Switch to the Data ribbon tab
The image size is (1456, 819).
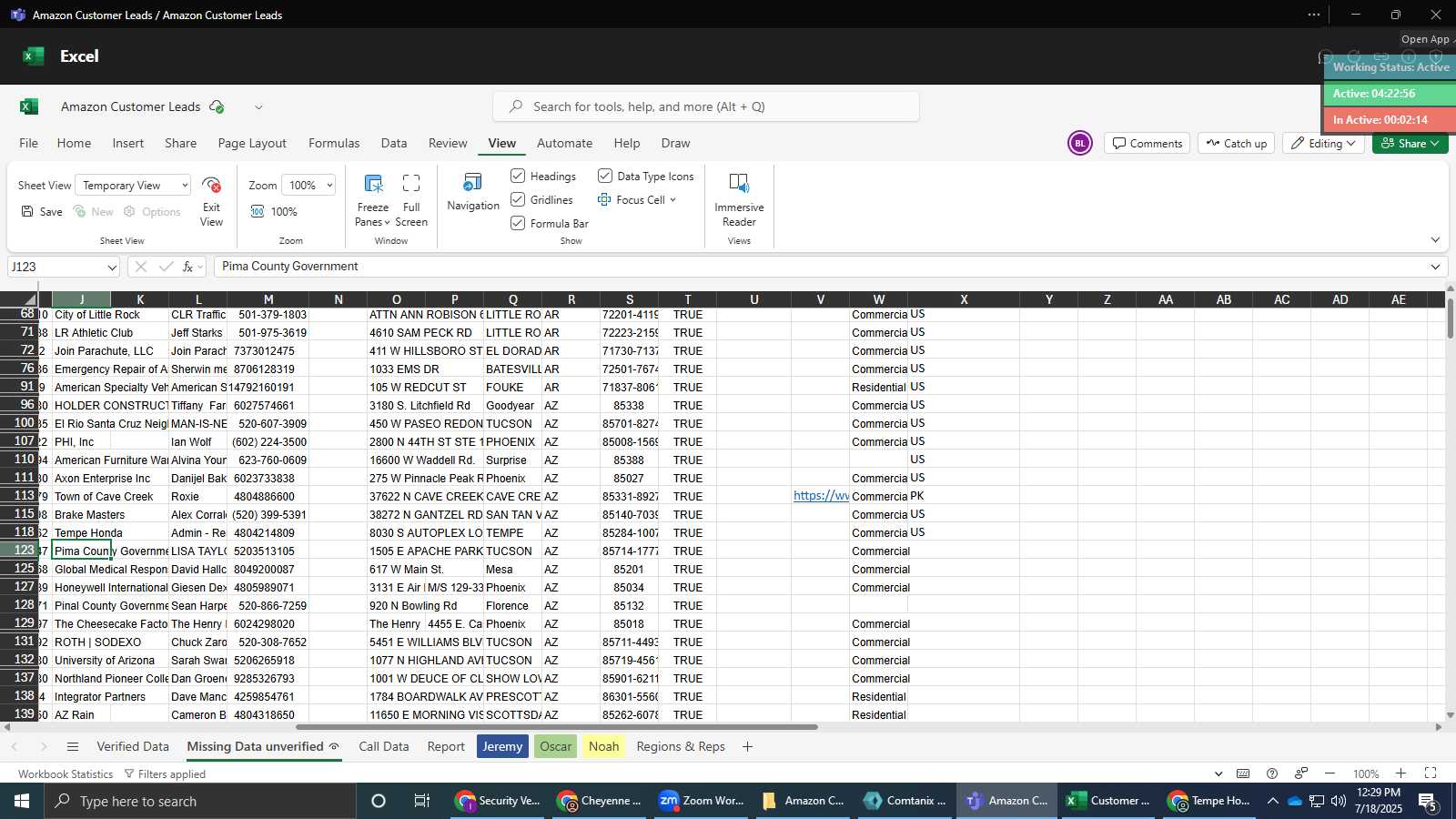pyautogui.click(x=394, y=143)
